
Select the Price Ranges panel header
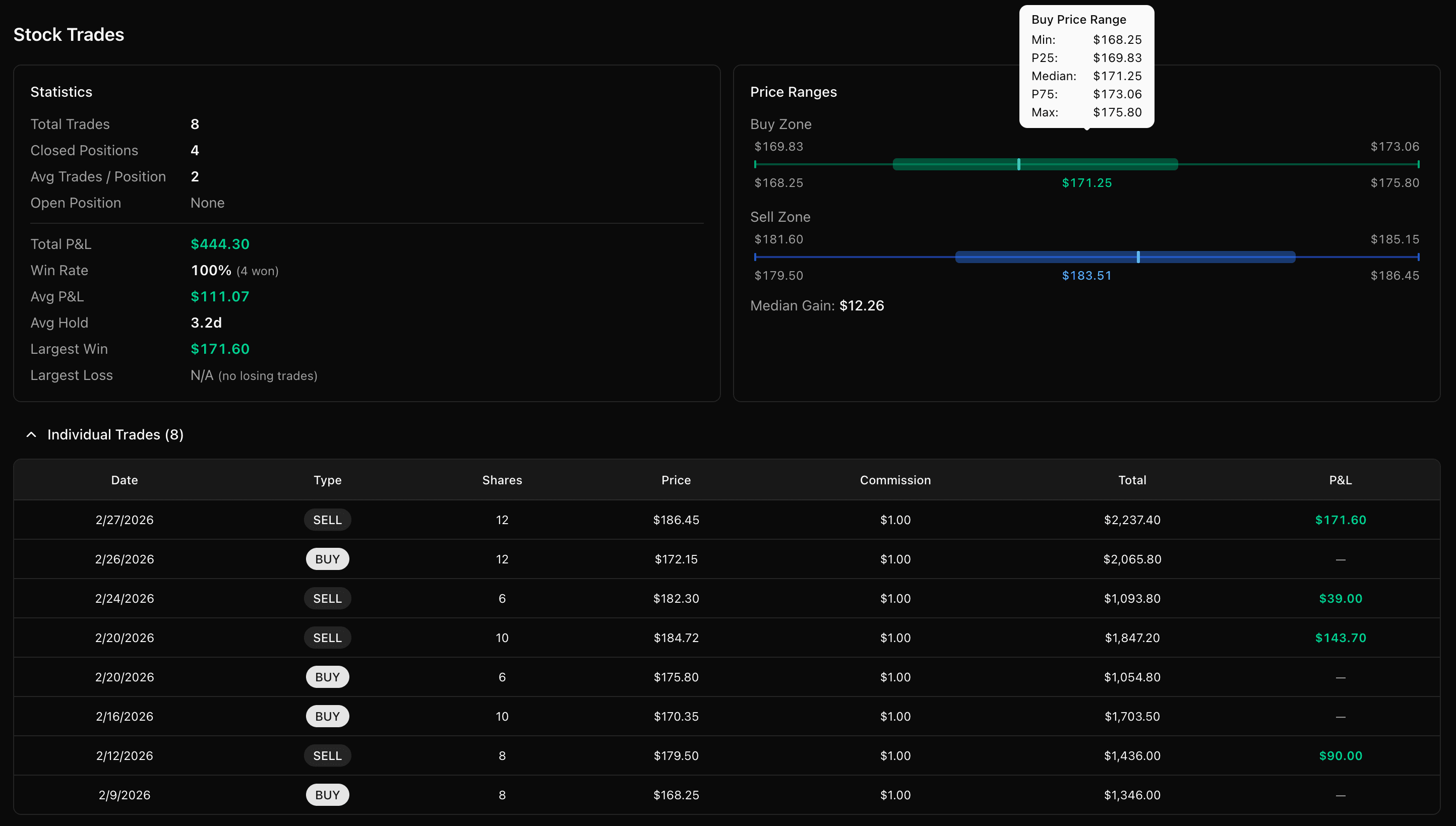coord(794,91)
